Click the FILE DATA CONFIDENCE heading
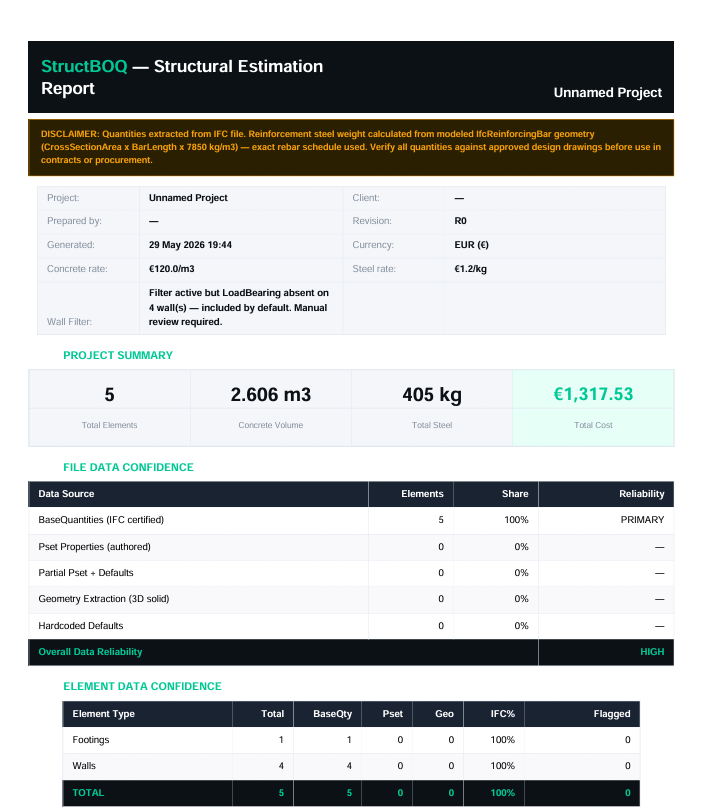 coord(128,467)
